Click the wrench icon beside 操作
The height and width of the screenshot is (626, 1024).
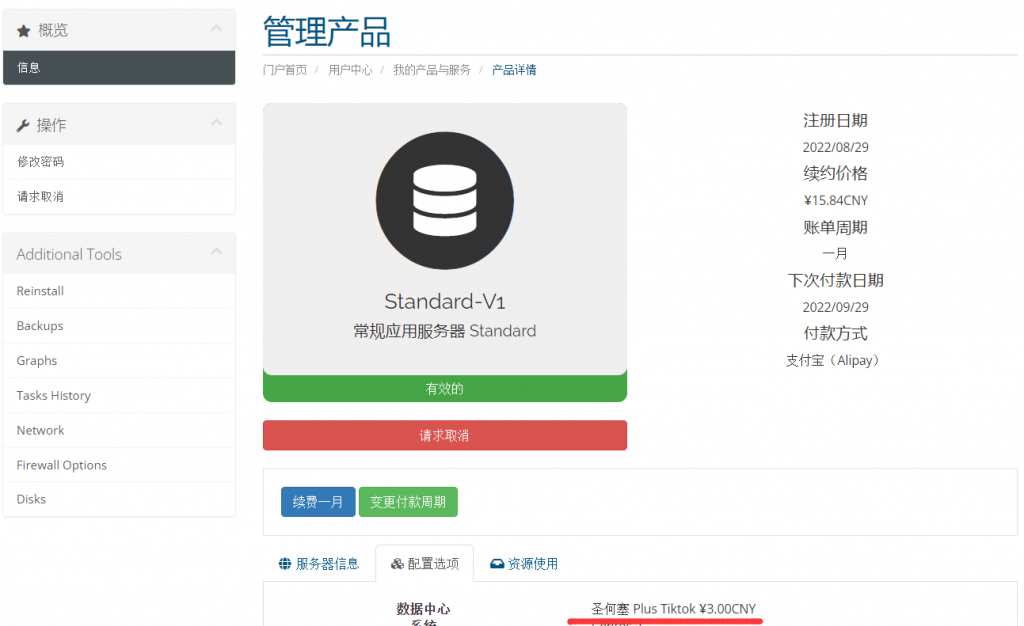tap(24, 126)
